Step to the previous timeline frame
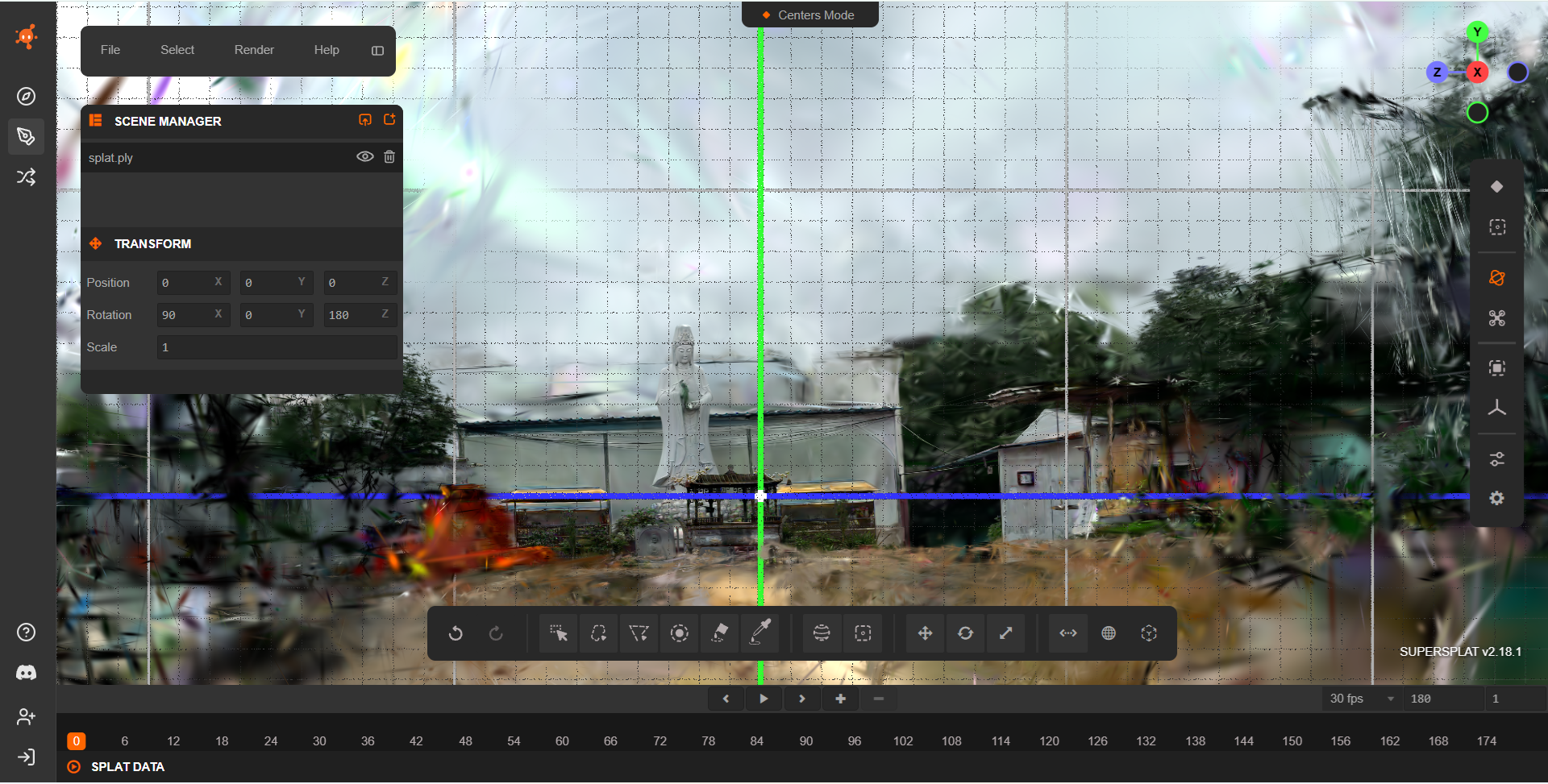1548x784 pixels. [726, 699]
